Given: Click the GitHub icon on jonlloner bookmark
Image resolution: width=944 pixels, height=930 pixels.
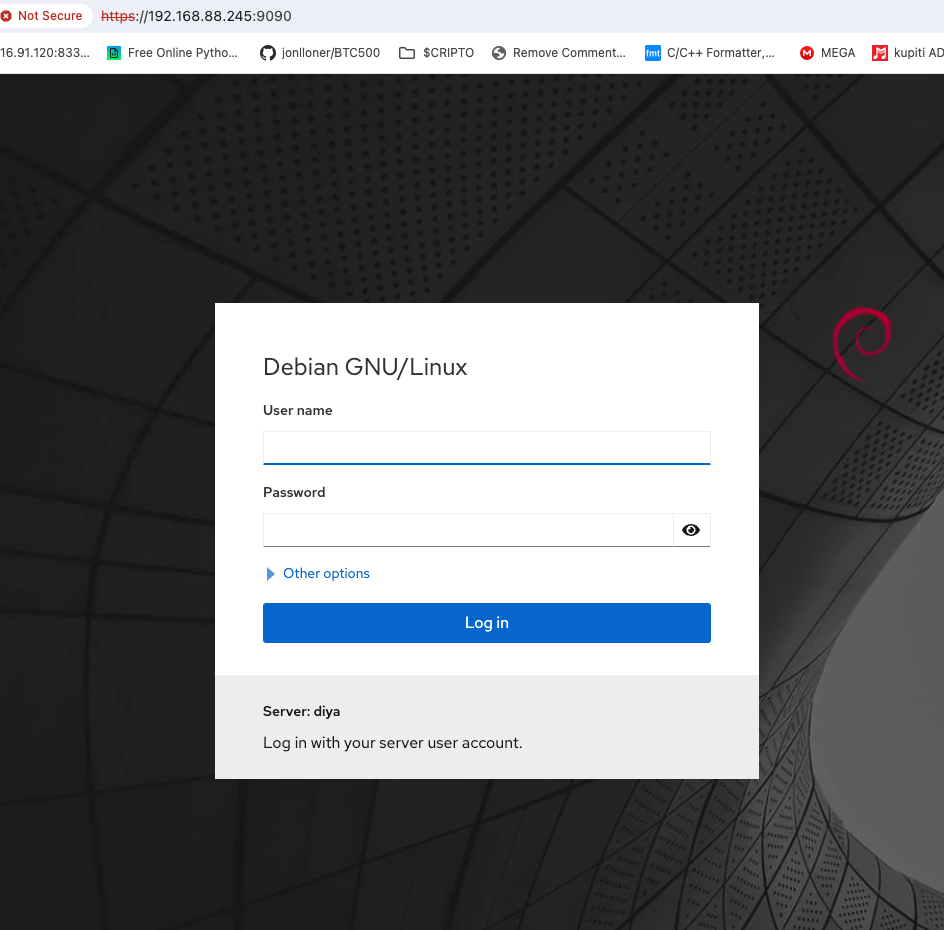Looking at the screenshot, I should coord(268,53).
